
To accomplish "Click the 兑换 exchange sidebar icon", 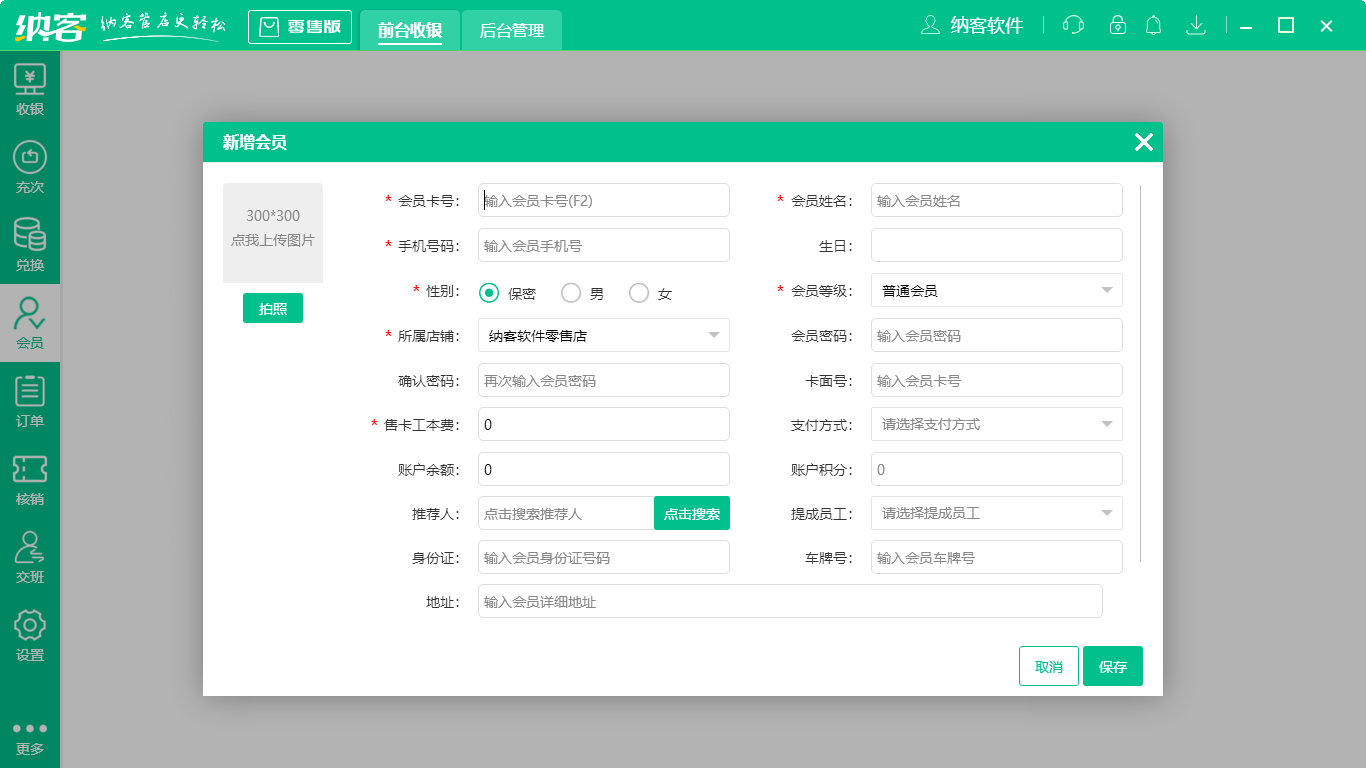I will point(30,243).
